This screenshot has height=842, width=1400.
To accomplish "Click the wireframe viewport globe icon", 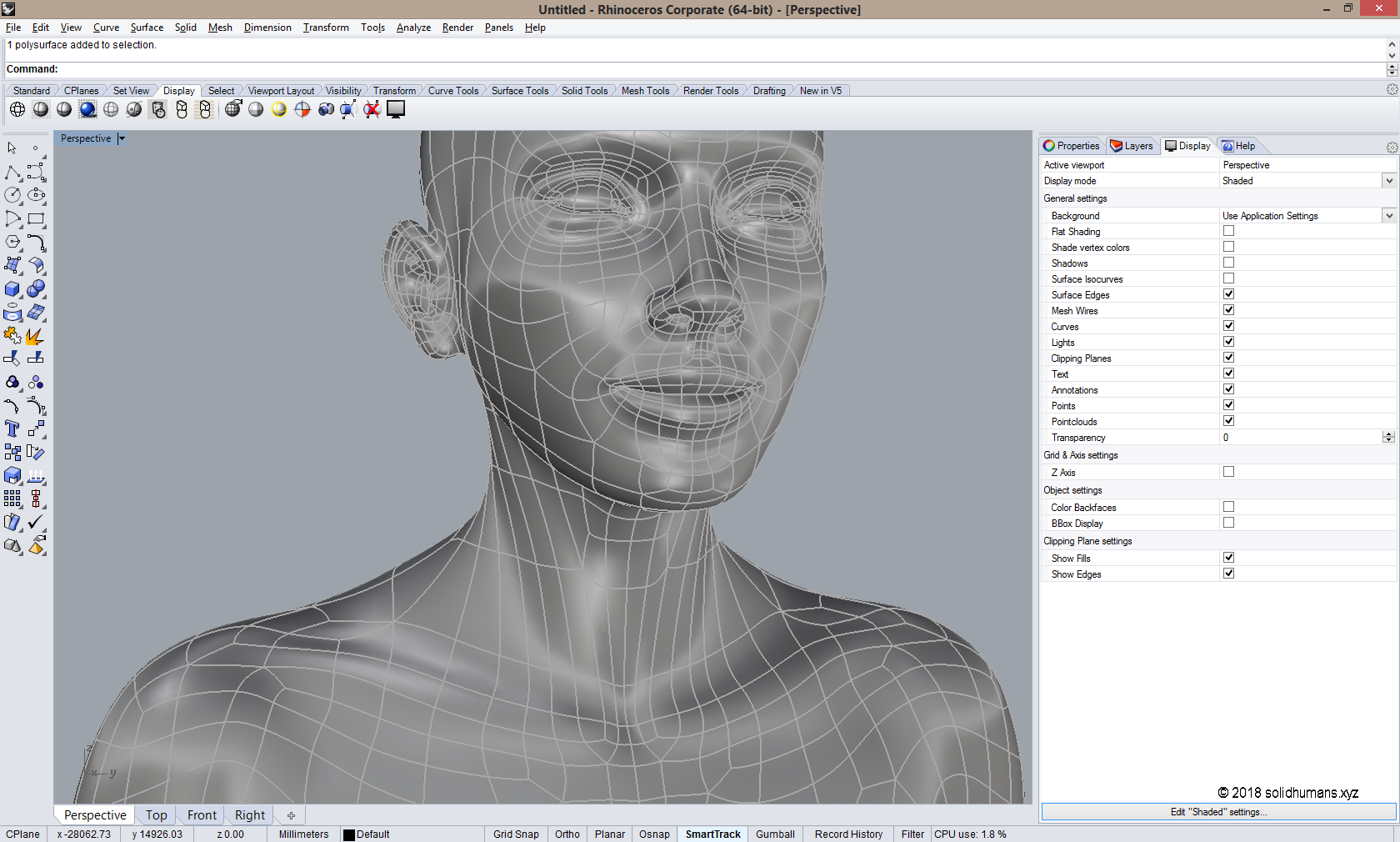I will (17, 109).
